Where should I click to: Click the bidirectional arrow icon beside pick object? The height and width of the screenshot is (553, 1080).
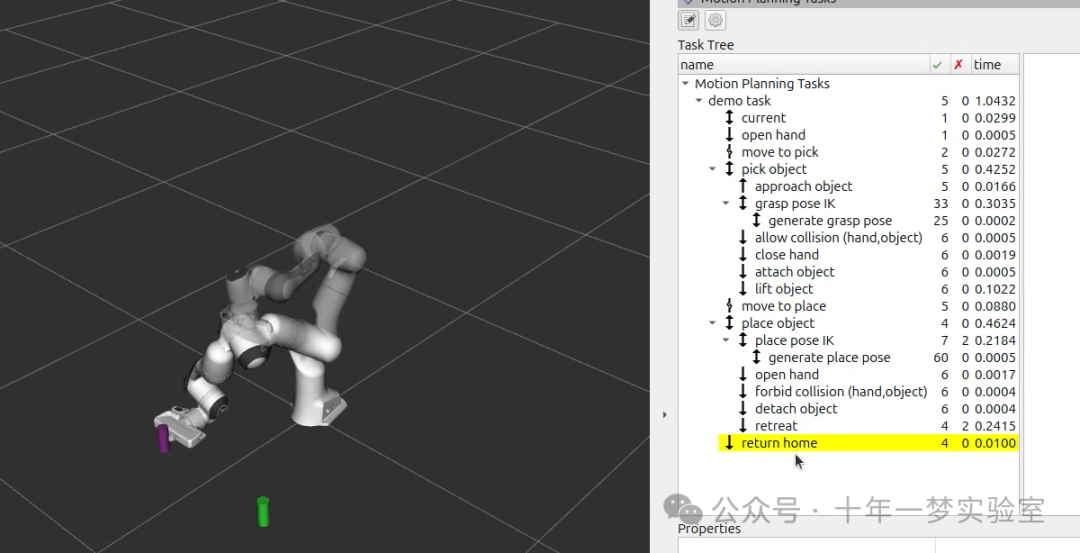click(729, 169)
